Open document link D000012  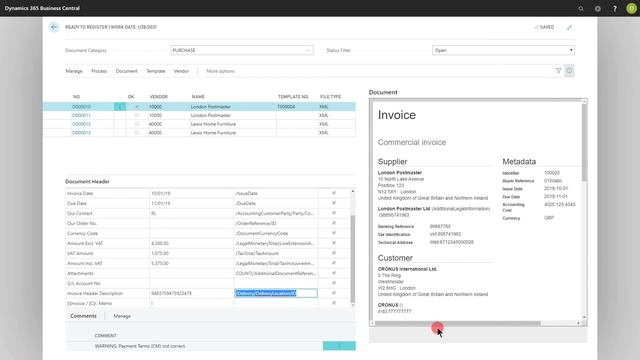click(81, 124)
